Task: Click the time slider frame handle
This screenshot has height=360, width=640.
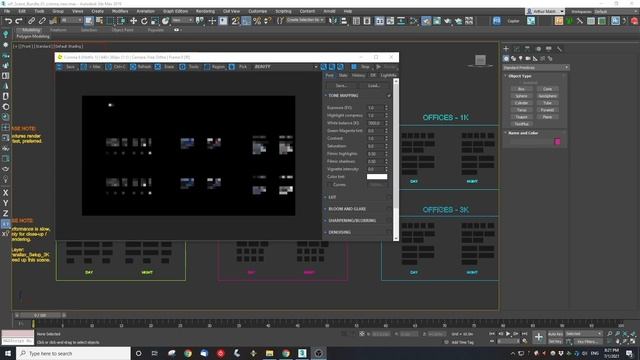Action: (40, 315)
